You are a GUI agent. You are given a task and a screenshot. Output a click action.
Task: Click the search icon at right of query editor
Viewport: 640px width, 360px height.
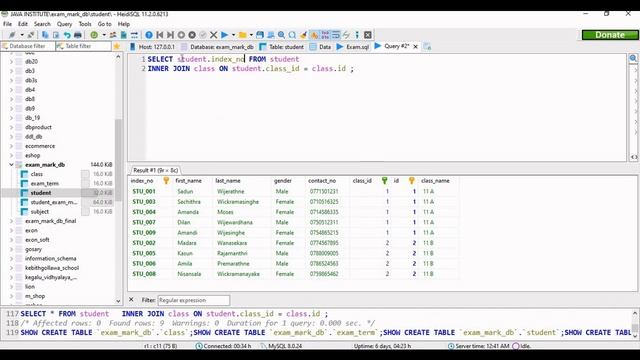click(633, 58)
